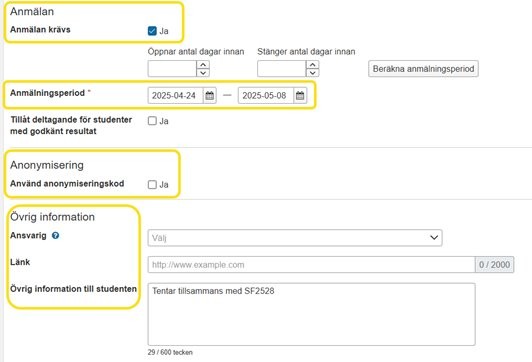Screen dimensions: 532x362
Task: Open calendar picker for start date 2025-04-24
Action: pyautogui.click(x=210, y=96)
